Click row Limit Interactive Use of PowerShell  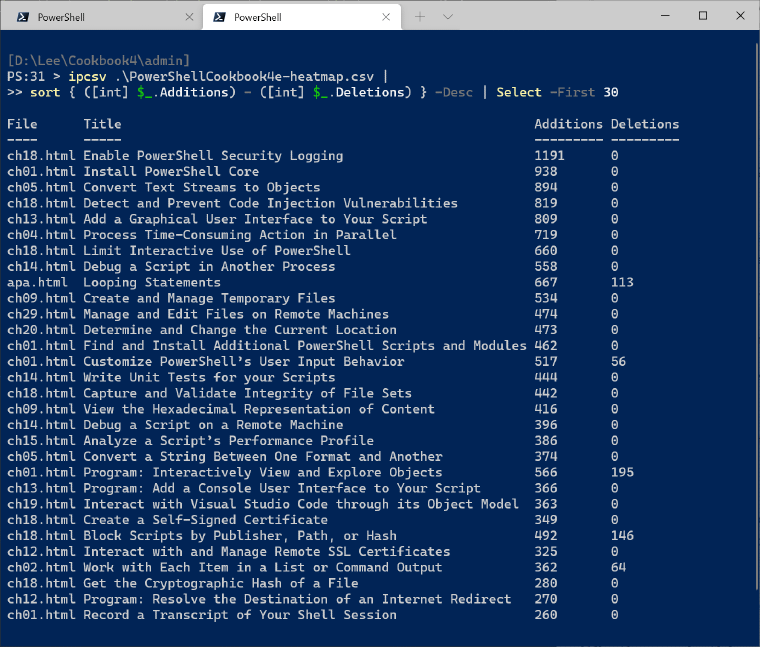point(343,251)
